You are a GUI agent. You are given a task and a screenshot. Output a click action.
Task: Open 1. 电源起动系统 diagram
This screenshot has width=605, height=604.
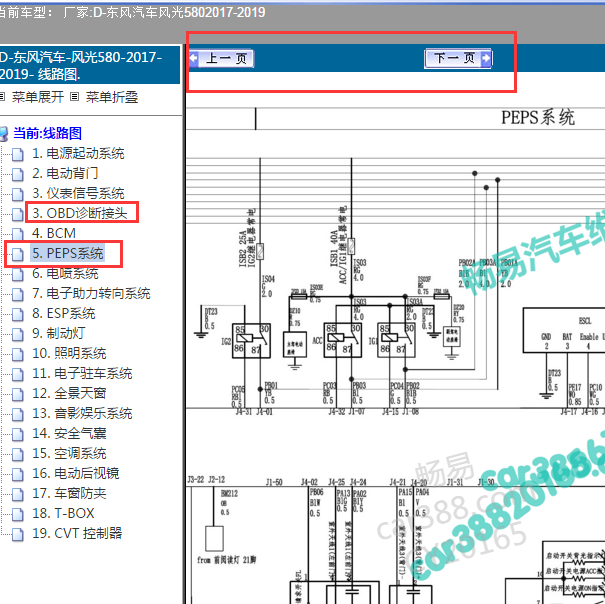click(x=78, y=154)
